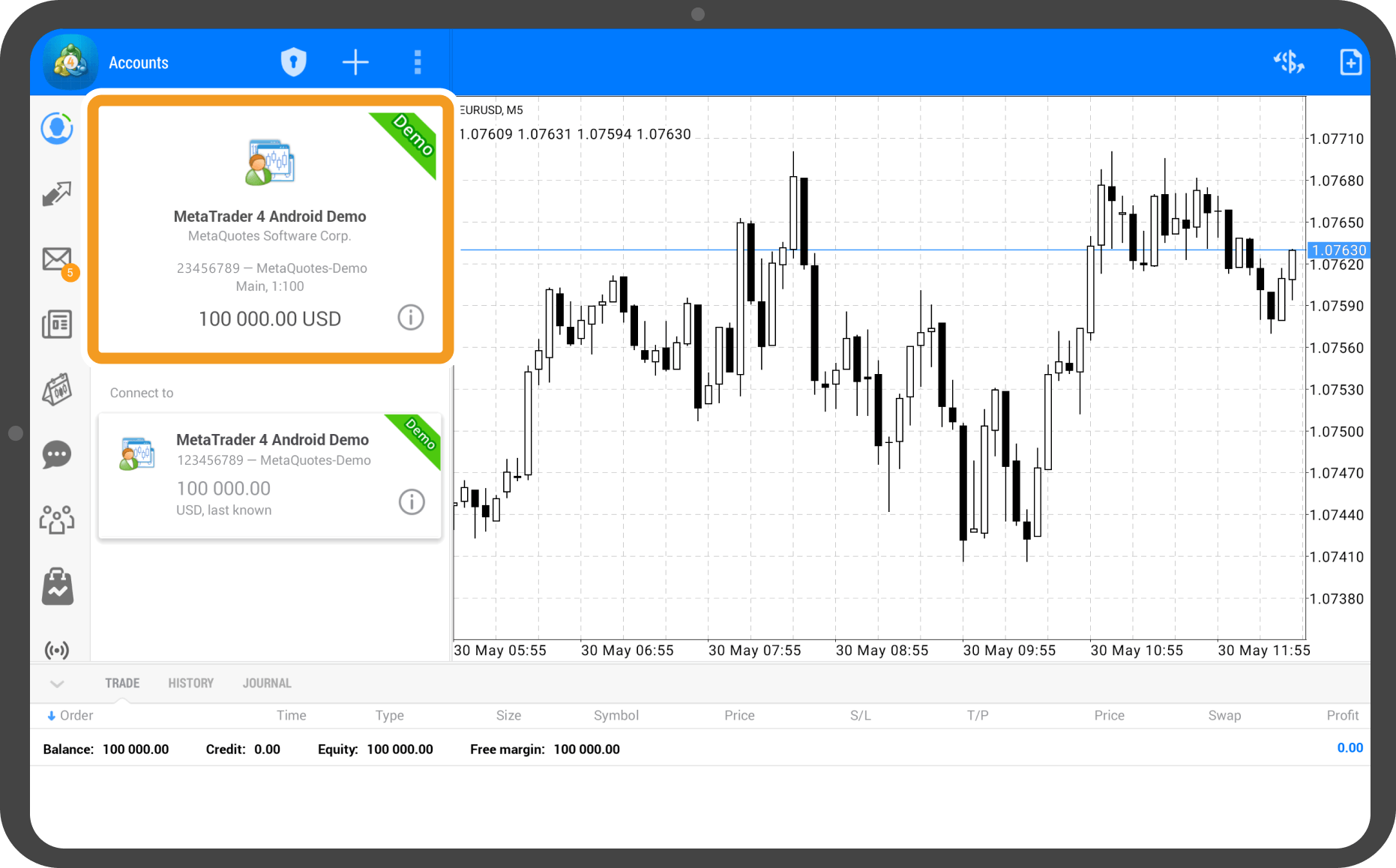The height and width of the screenshot is (868, 1396).
Task: Add new account with plus icon
Action: (x=355, y=62)
